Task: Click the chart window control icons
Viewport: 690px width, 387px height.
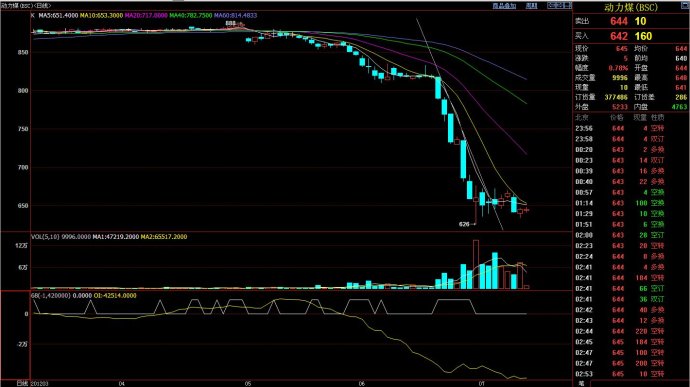Action: pos(559,5)
